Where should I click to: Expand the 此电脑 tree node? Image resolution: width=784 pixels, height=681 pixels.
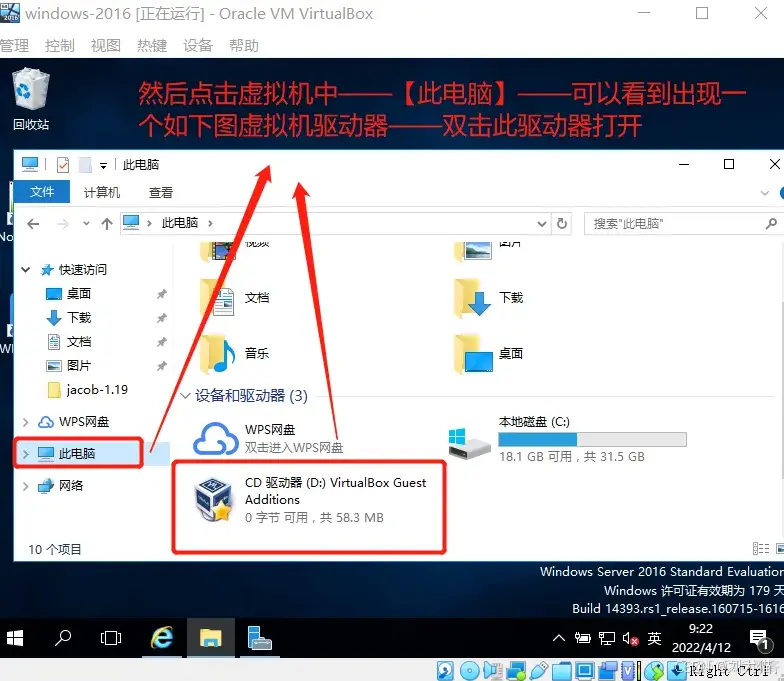click(x=26, y=454)
